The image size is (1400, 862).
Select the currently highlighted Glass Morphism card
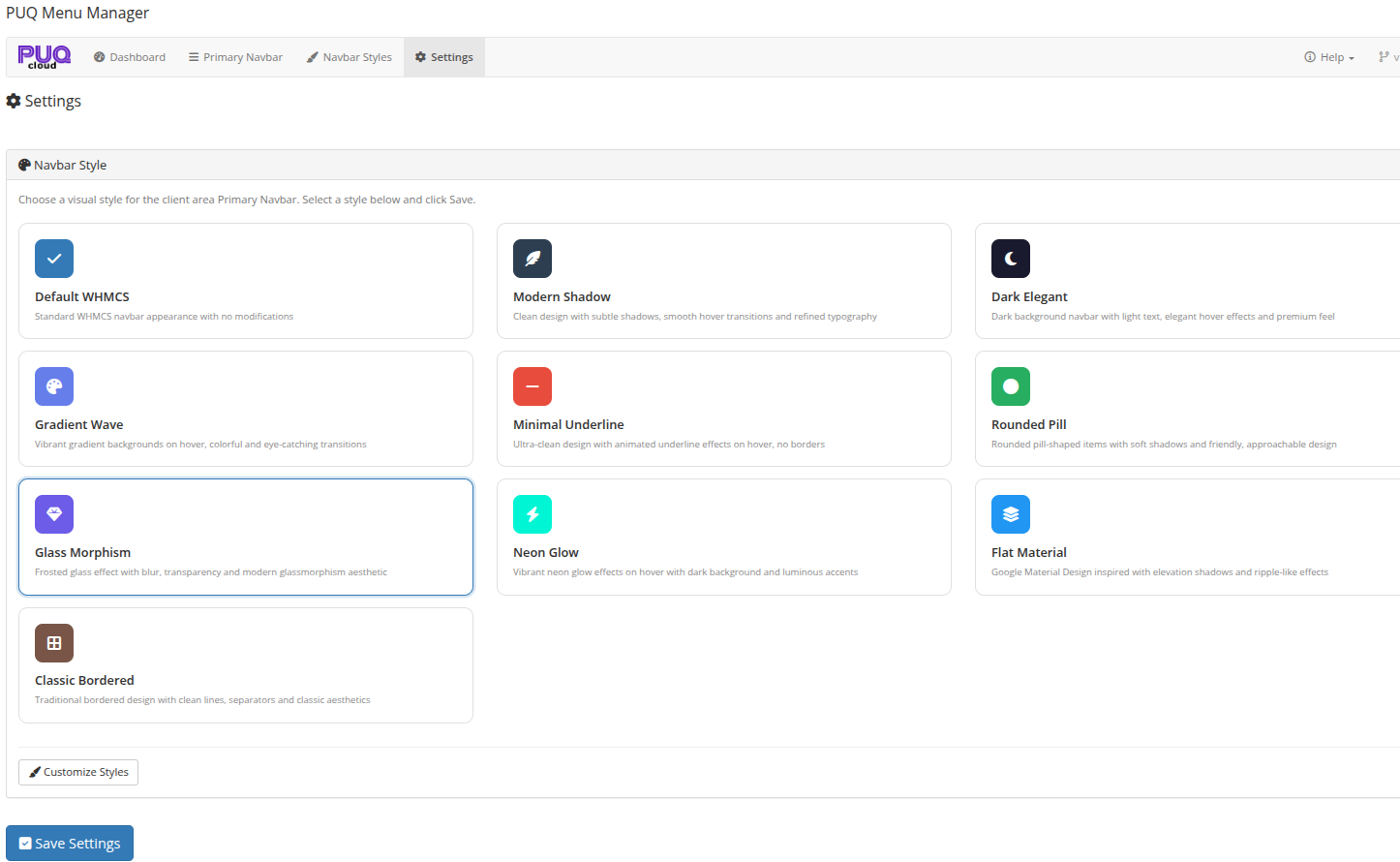tap(245, 537)
